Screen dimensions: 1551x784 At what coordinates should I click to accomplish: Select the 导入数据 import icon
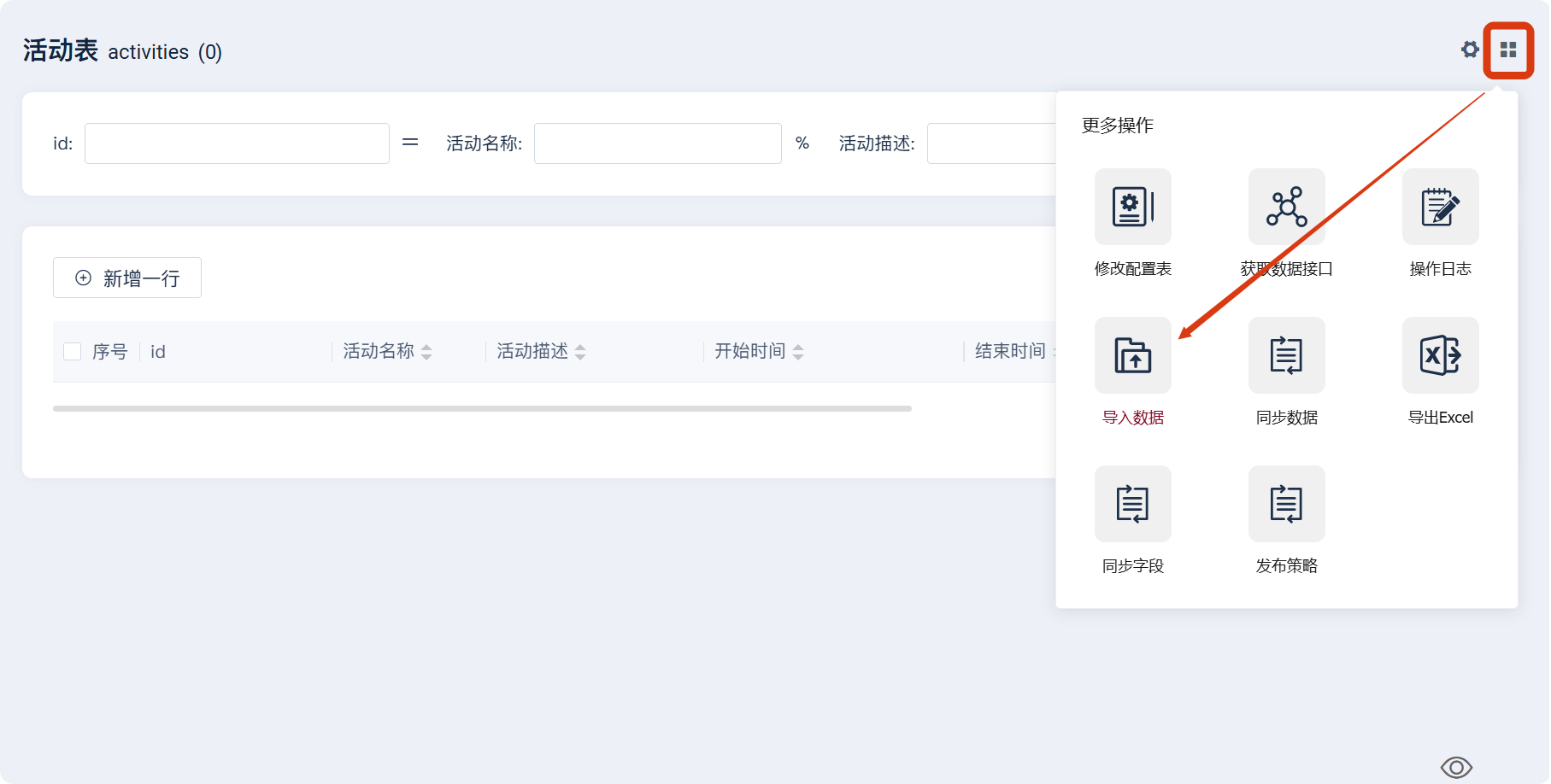(1132, 356)
